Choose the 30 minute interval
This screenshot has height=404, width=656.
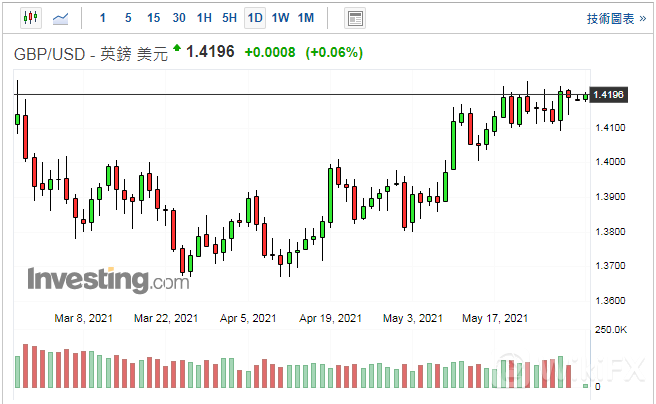(179, 18)
